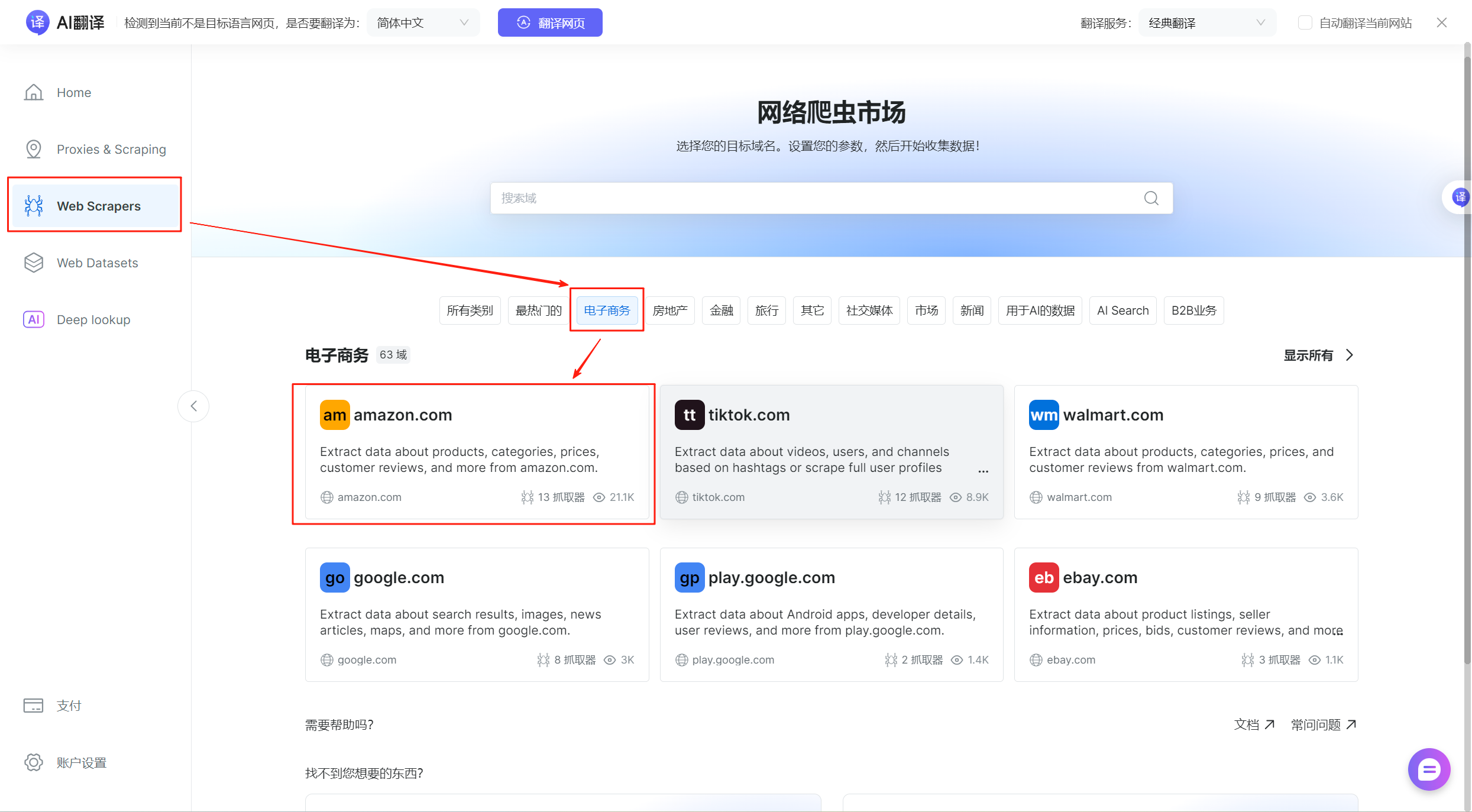
Task: Open the google.com scraper card
Action: click(477, 614)
